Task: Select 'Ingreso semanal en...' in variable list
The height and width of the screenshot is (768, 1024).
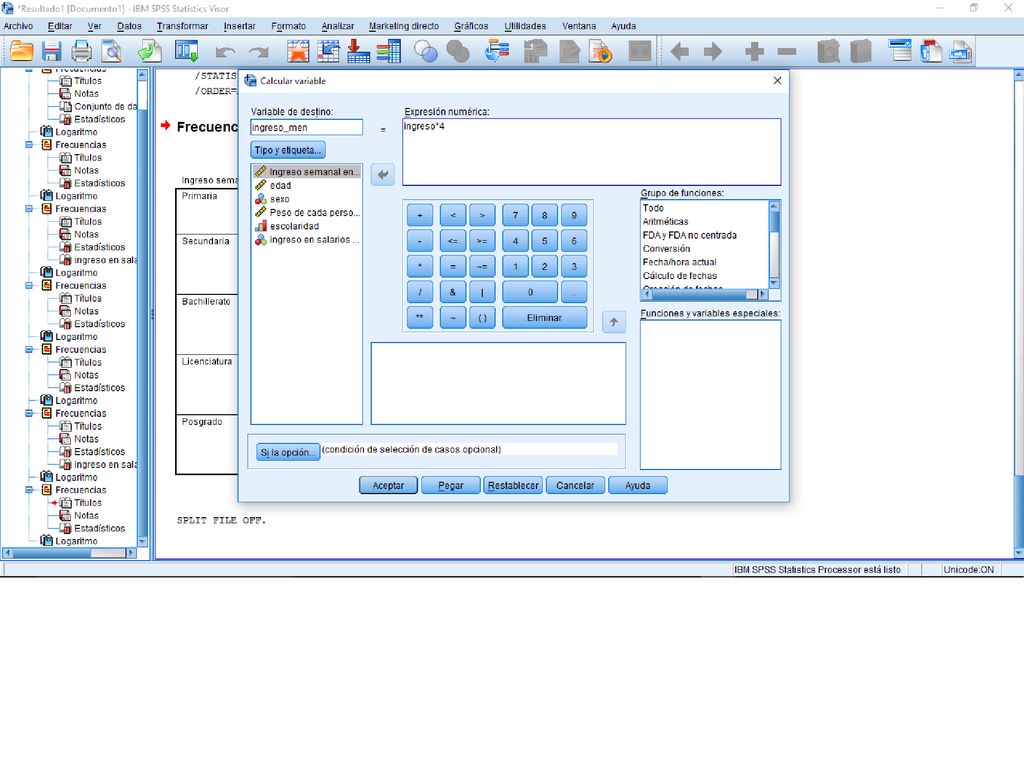Action: point(307,172)
